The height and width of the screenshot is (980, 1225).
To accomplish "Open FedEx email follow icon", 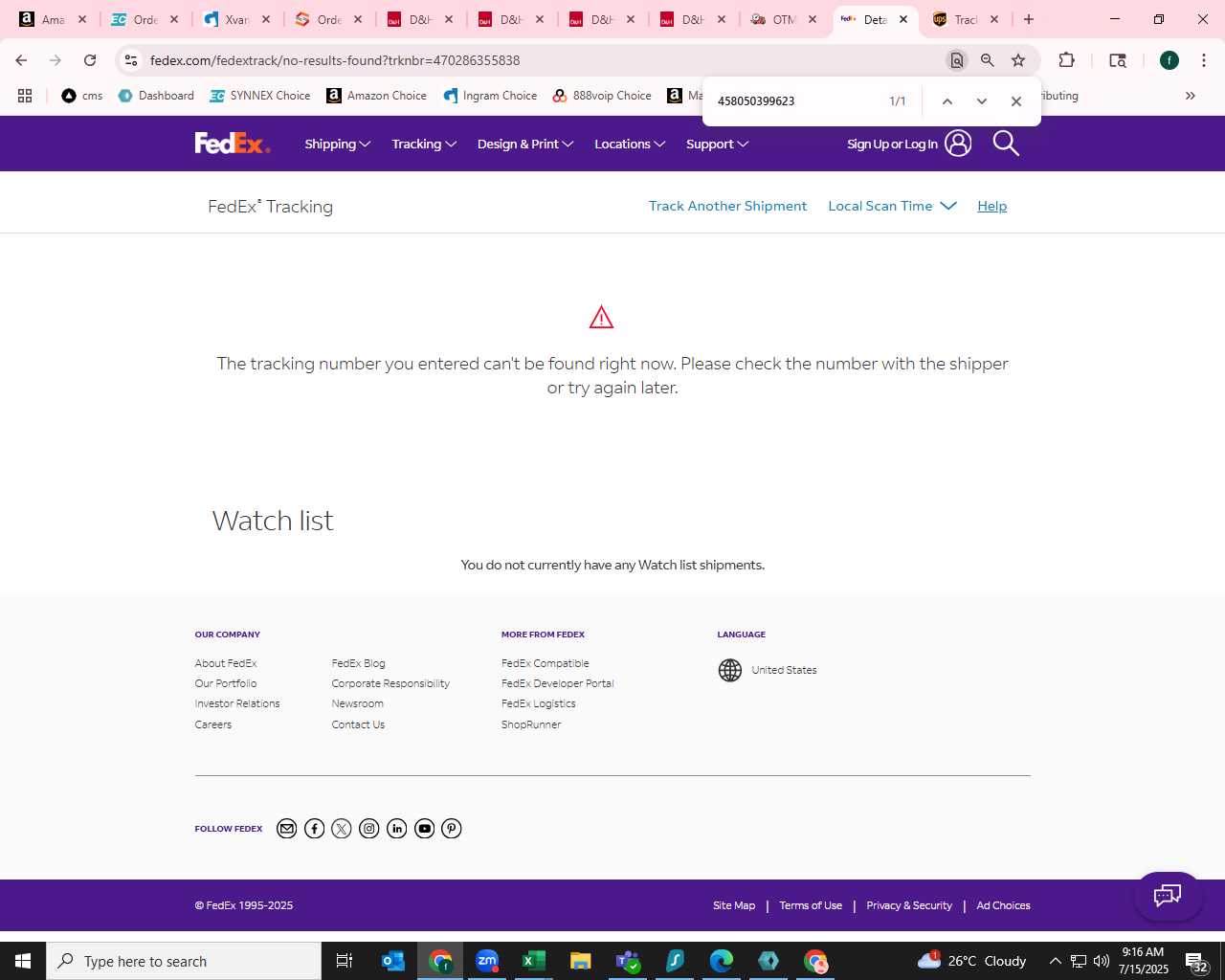I will pos(286,829).
